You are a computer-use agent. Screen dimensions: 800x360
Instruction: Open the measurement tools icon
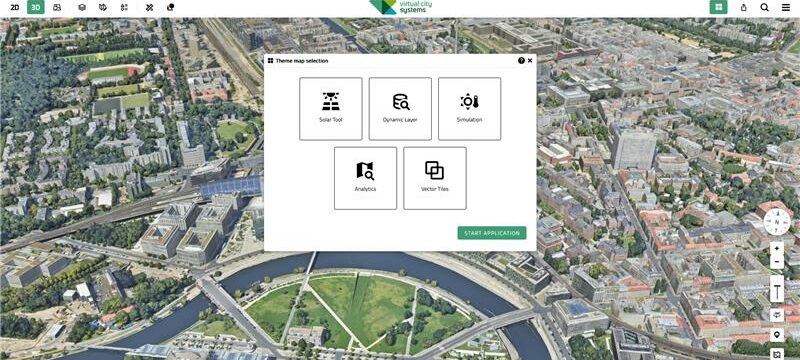(149, 7)
